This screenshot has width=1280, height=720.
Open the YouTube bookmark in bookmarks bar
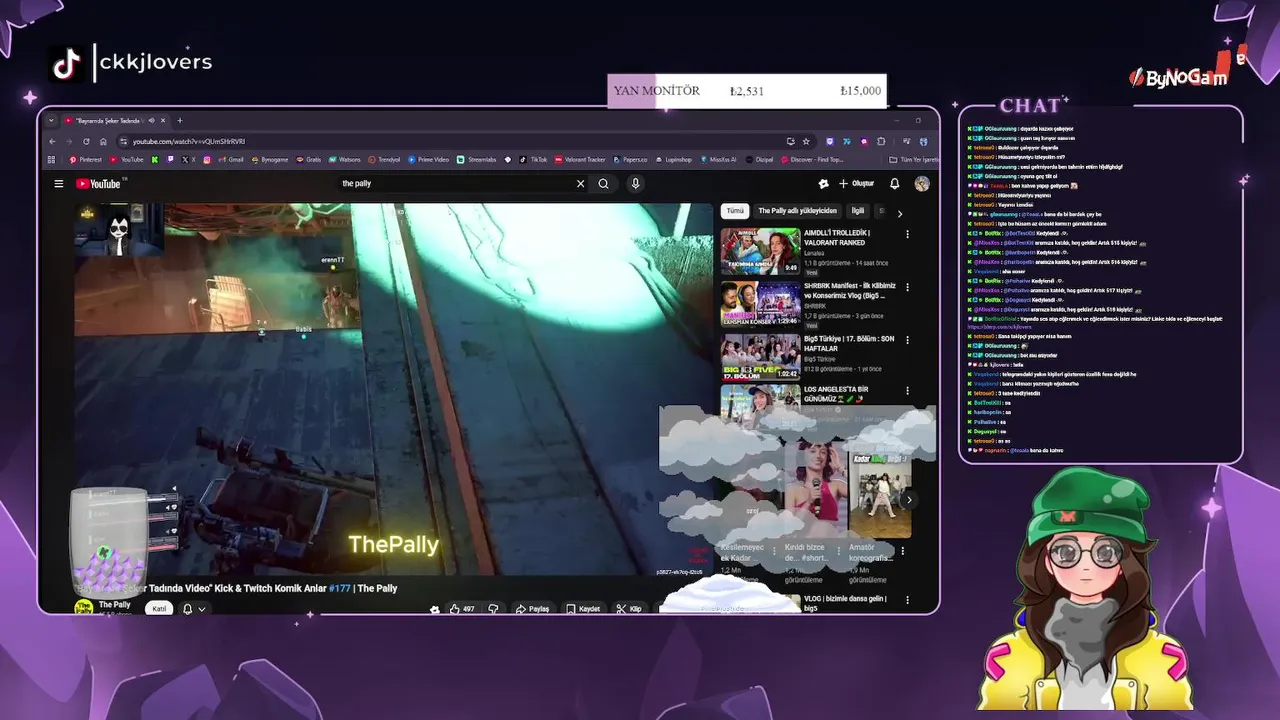click(127, 160)
